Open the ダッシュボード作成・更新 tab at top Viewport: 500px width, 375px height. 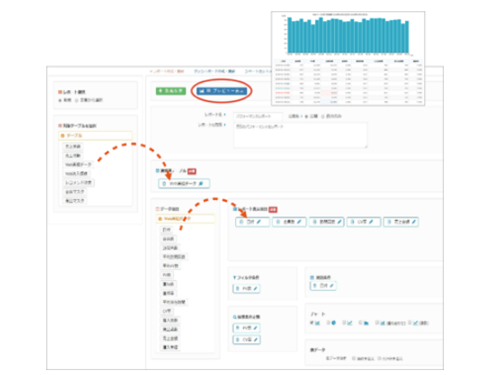click(215, 71)
